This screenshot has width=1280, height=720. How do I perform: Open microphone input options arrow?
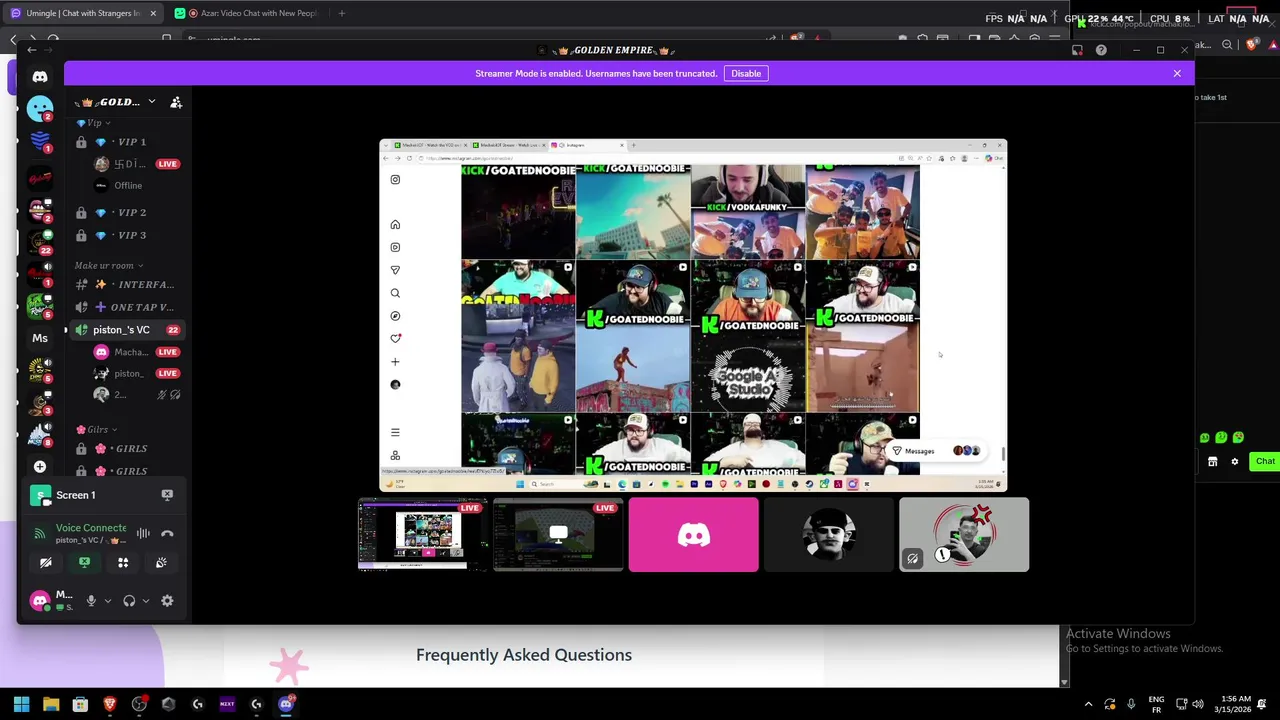pyautogui.click(x=107, y=601)
